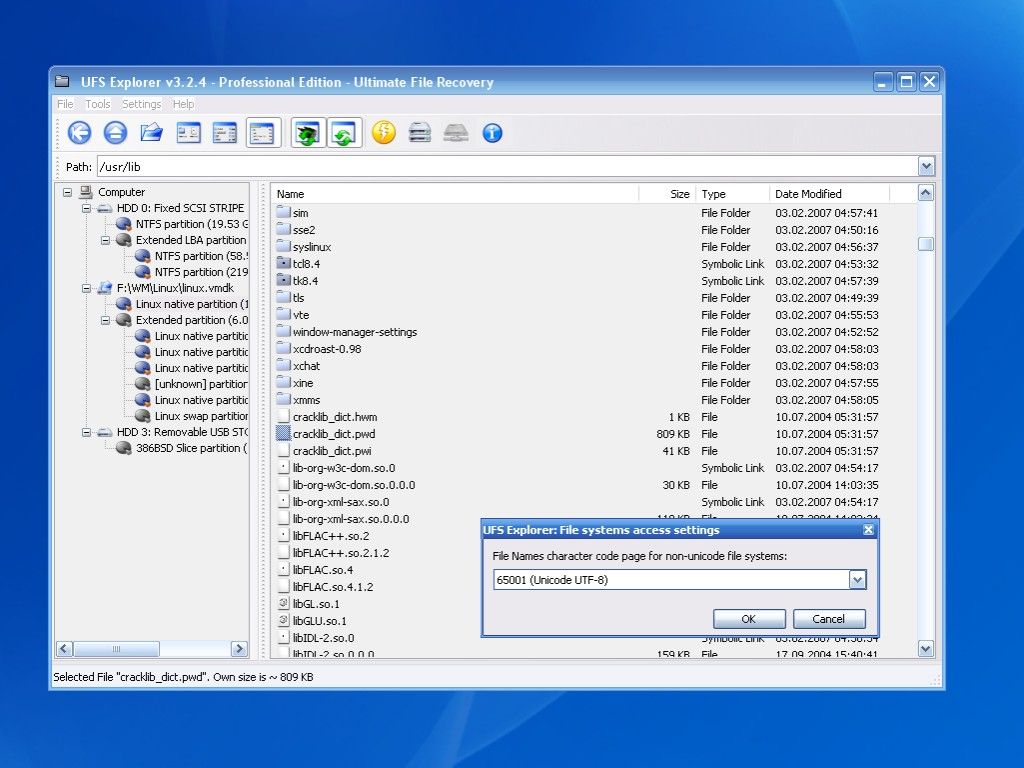The width and height of the screenshot is (1024, 768).
Task: Switch to the first view mode (large icons)
Action: coord(189,133)
